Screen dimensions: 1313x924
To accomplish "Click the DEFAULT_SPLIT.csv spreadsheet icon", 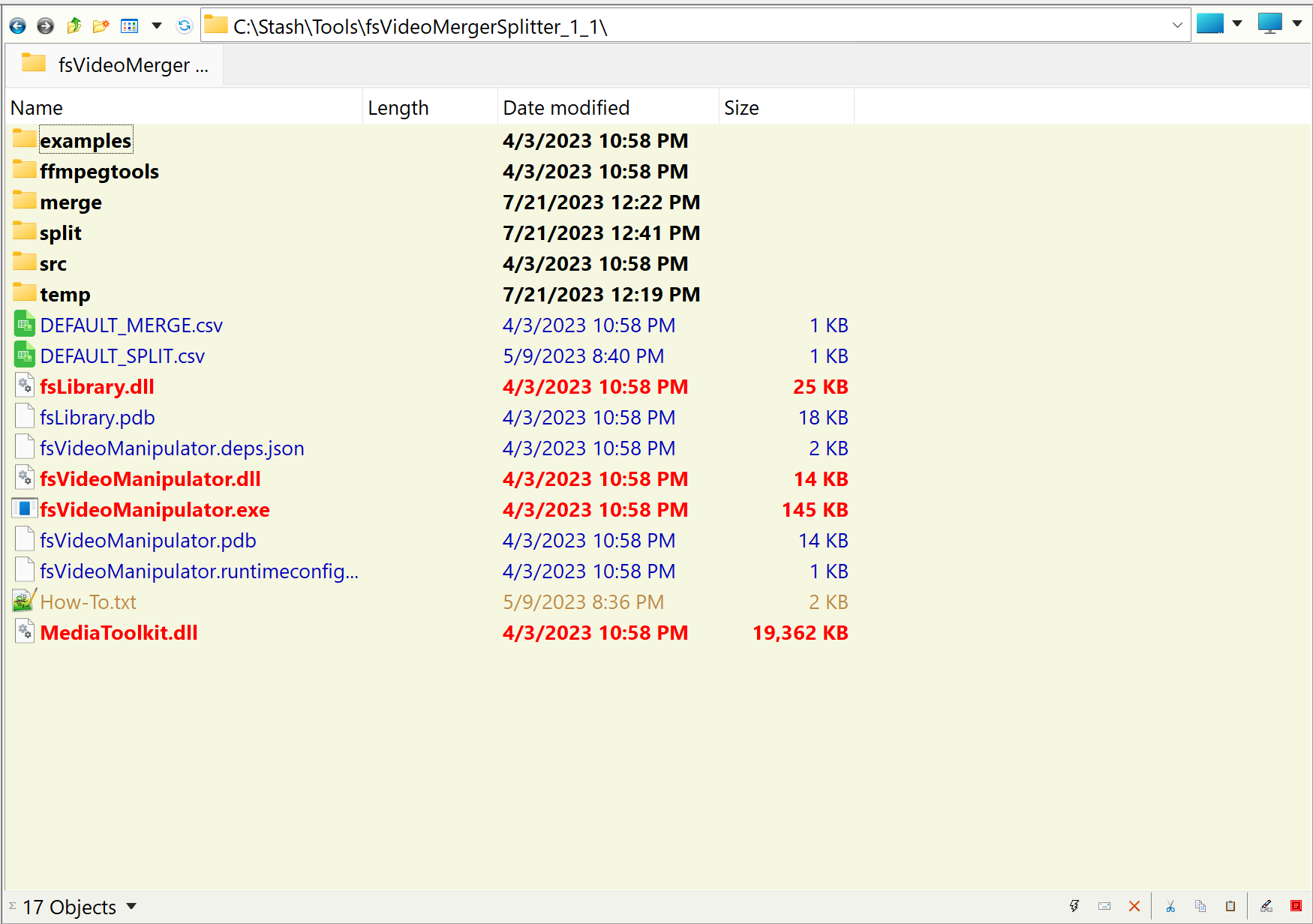I will 25,355.
